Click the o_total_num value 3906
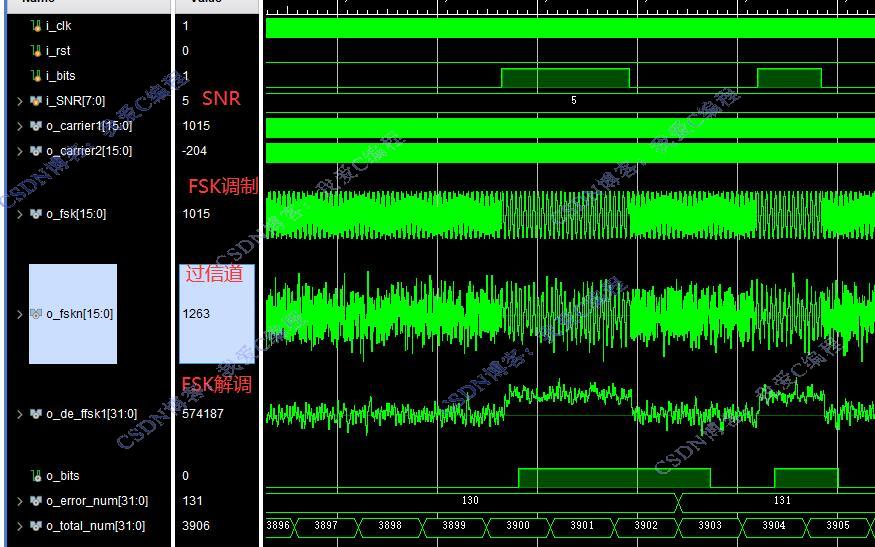The image size is (875, 547). coord(196,526)
